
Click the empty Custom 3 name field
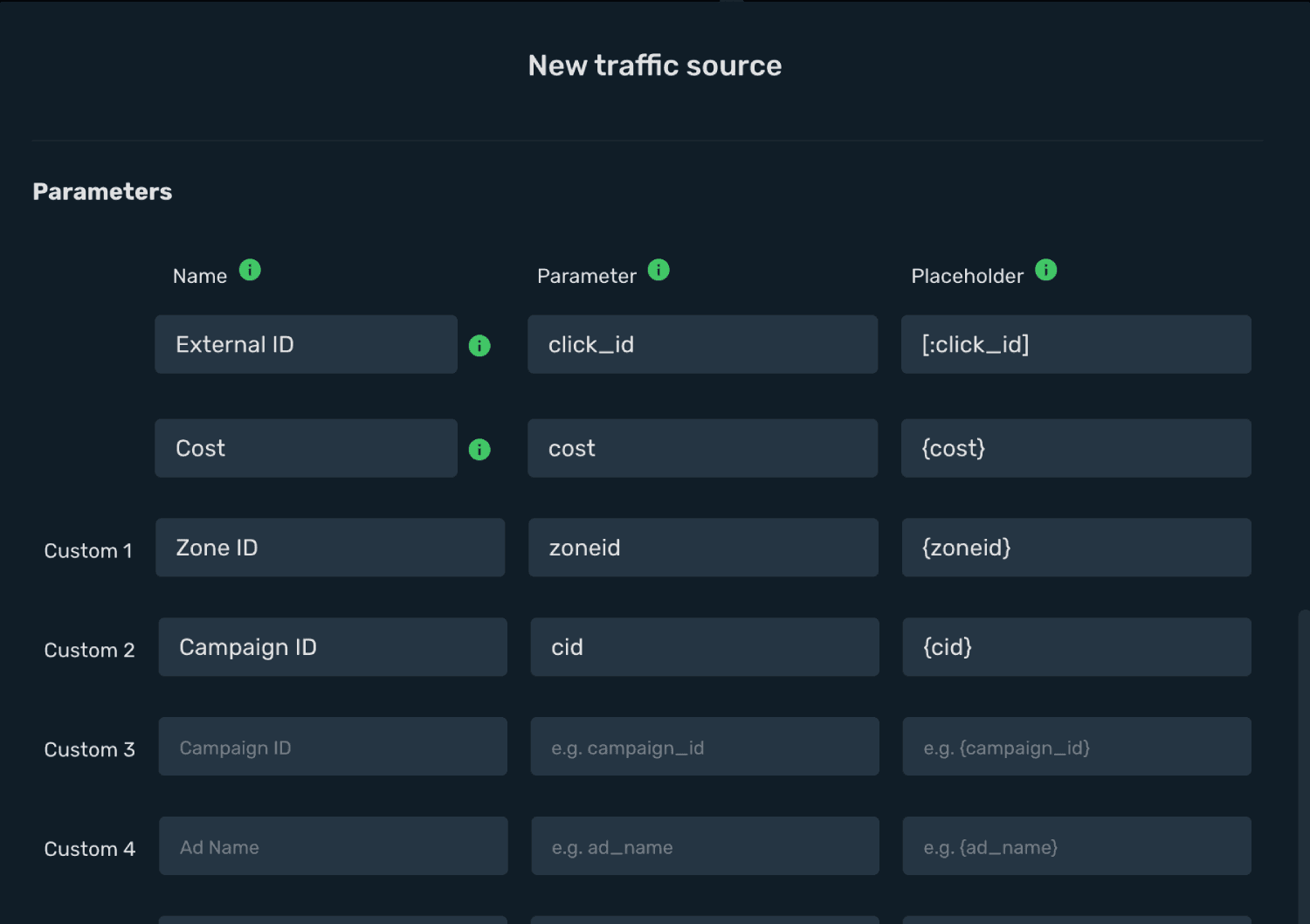pos(333,747)
